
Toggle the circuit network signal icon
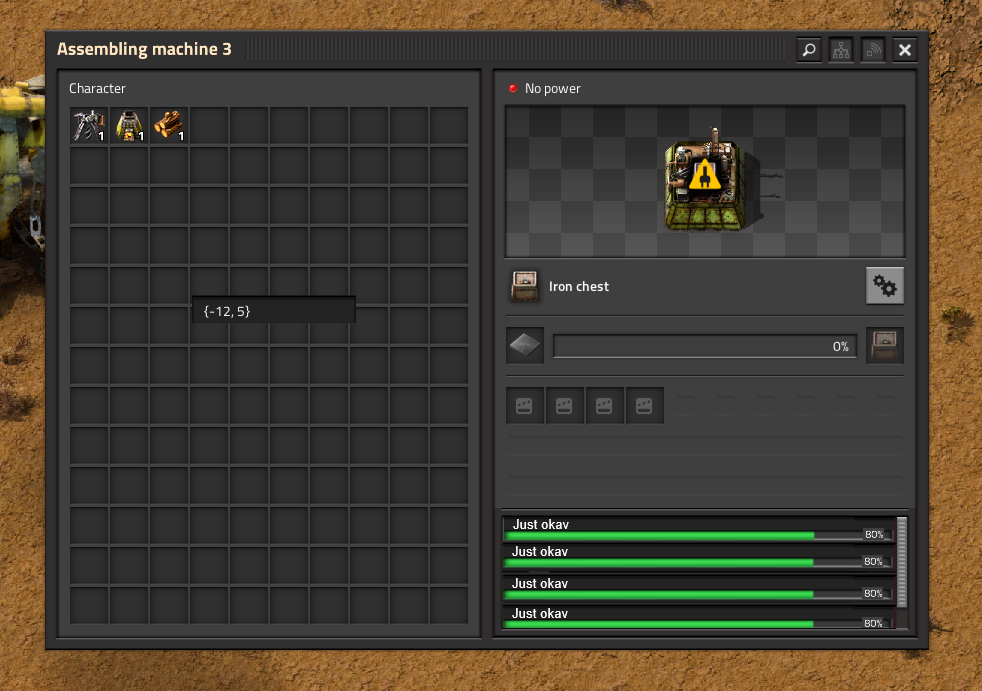(873, 49)
